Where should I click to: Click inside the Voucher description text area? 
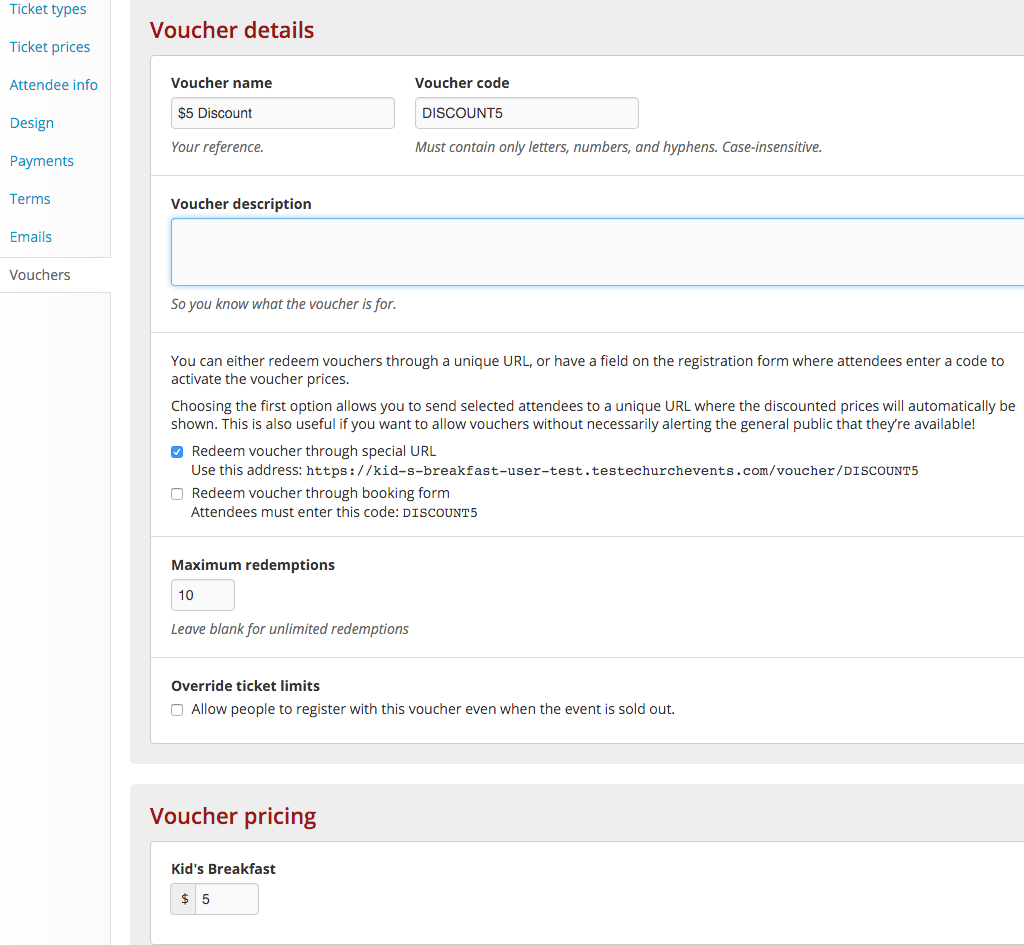click(x=597, y=252)
